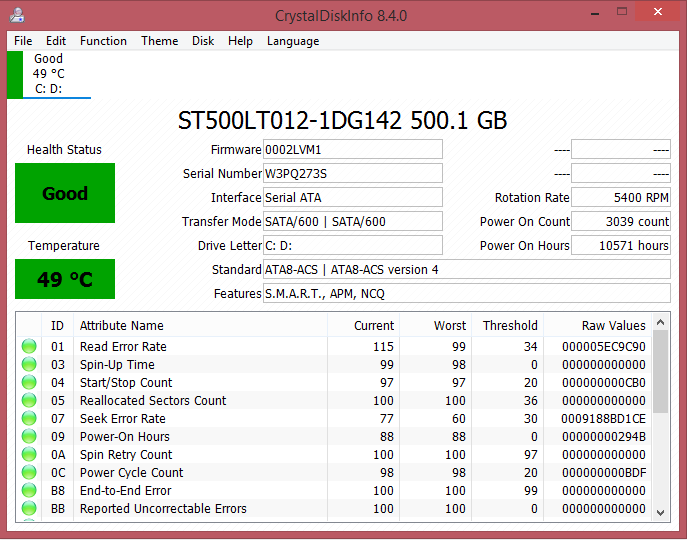Select the Spin Retry Count attribute name
687x540 pixels.
[x=126, y=454]
